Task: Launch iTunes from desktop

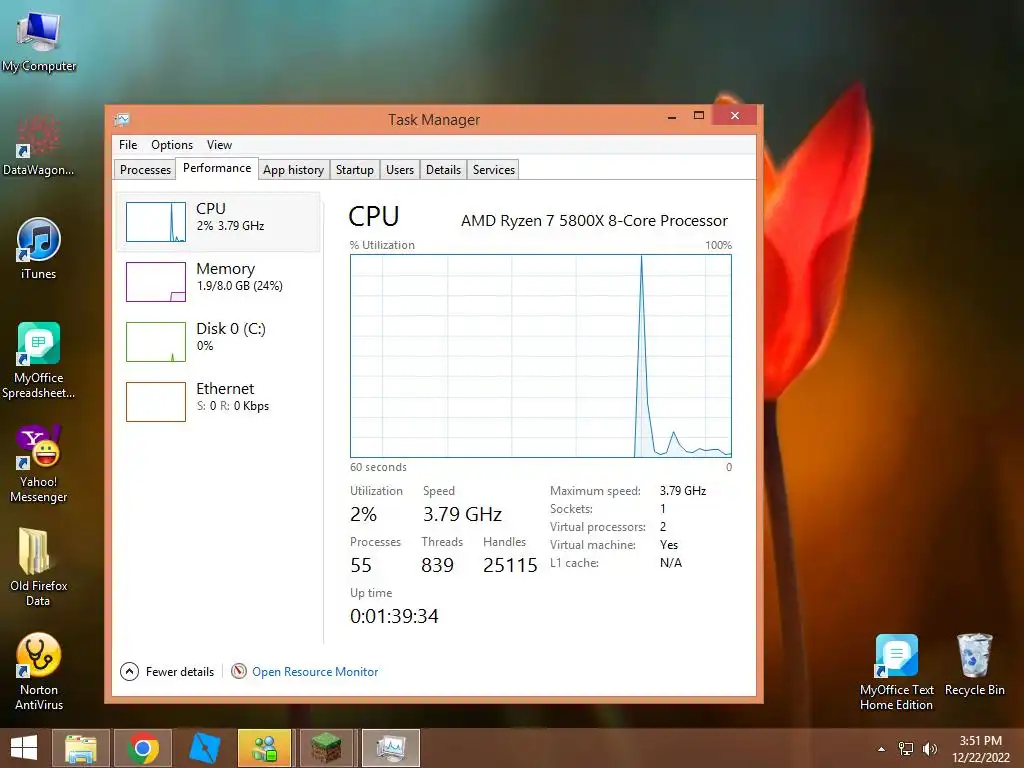Action: coord(39,248)
